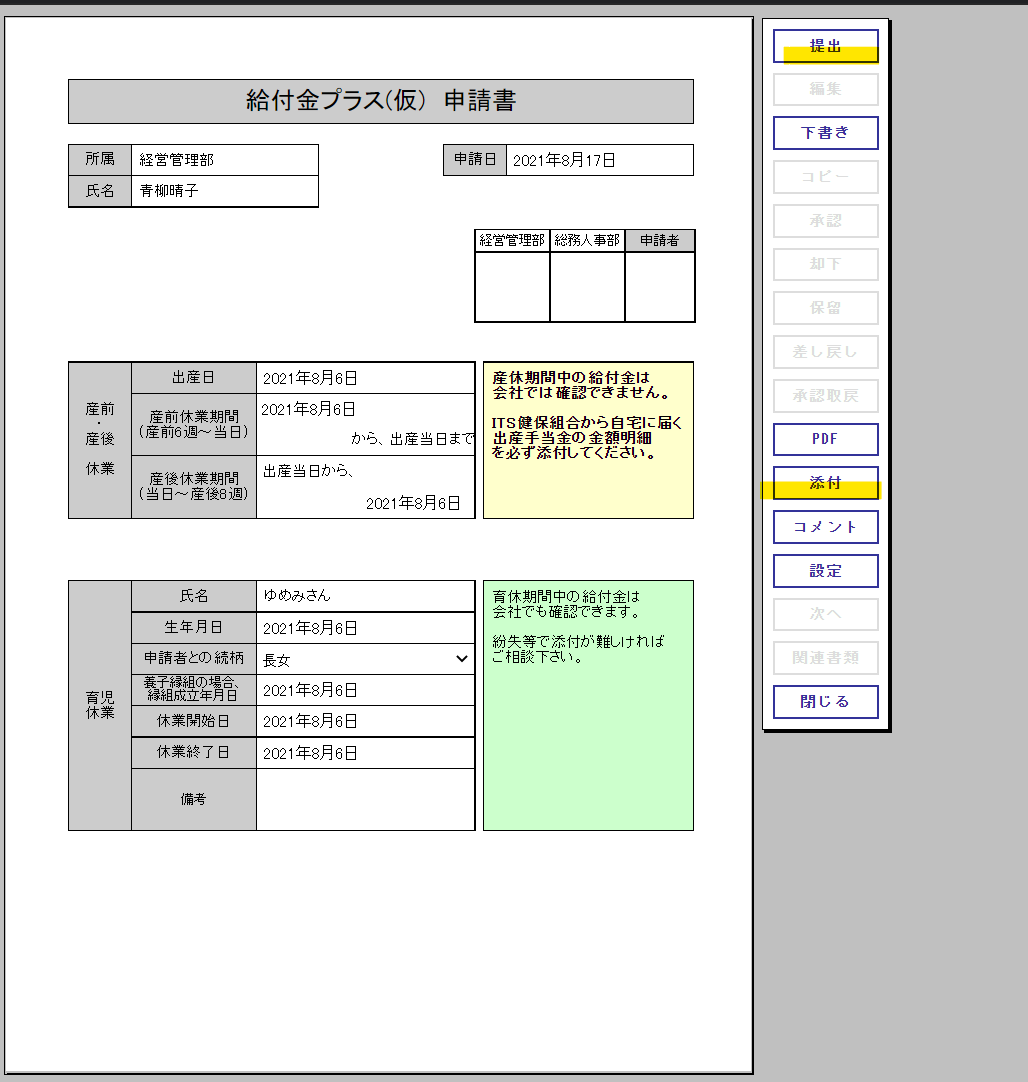
Task: Open the 添付 attachment button
Action: click(825, 483)
